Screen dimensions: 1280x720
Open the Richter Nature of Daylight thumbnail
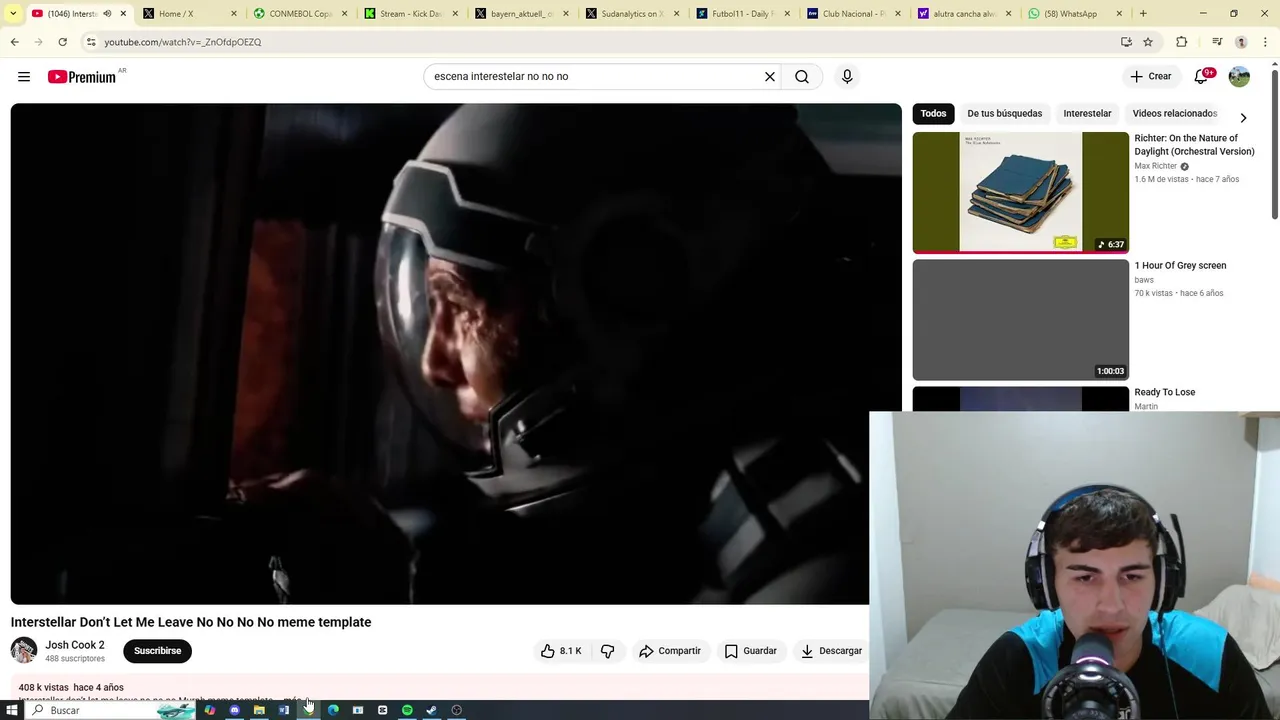pos(1020,192)
